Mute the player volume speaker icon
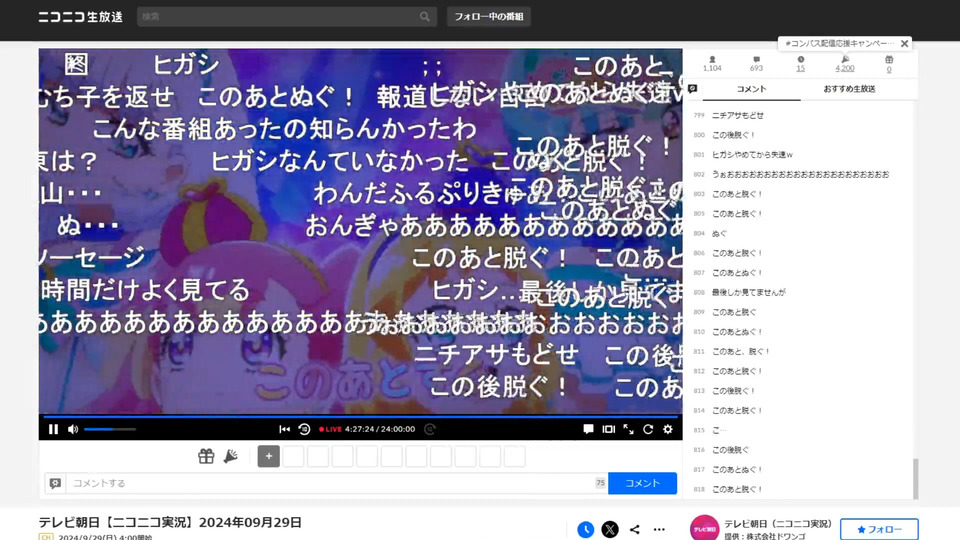This screenshot has width=960, height=540. point(73,429)
